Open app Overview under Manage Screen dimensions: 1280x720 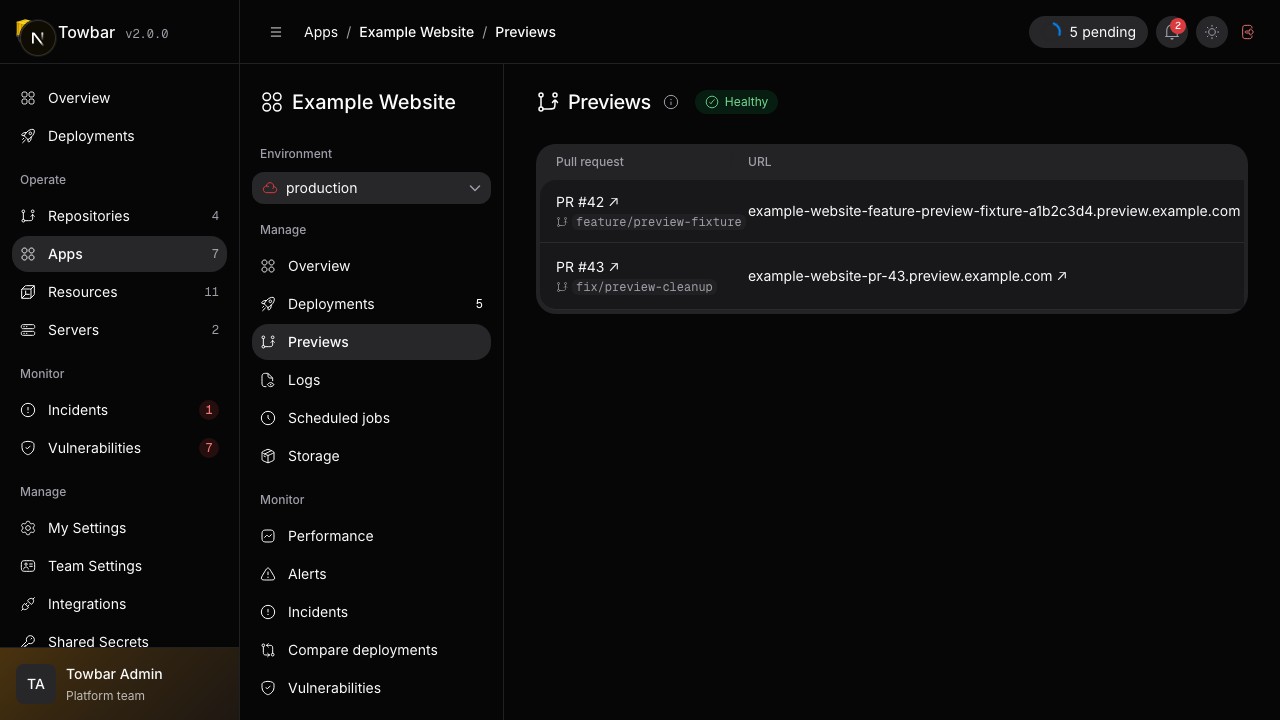click(371, 266)
